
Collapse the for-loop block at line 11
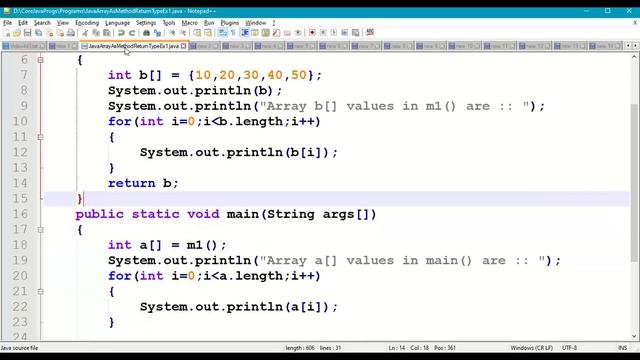pos(40,137)
